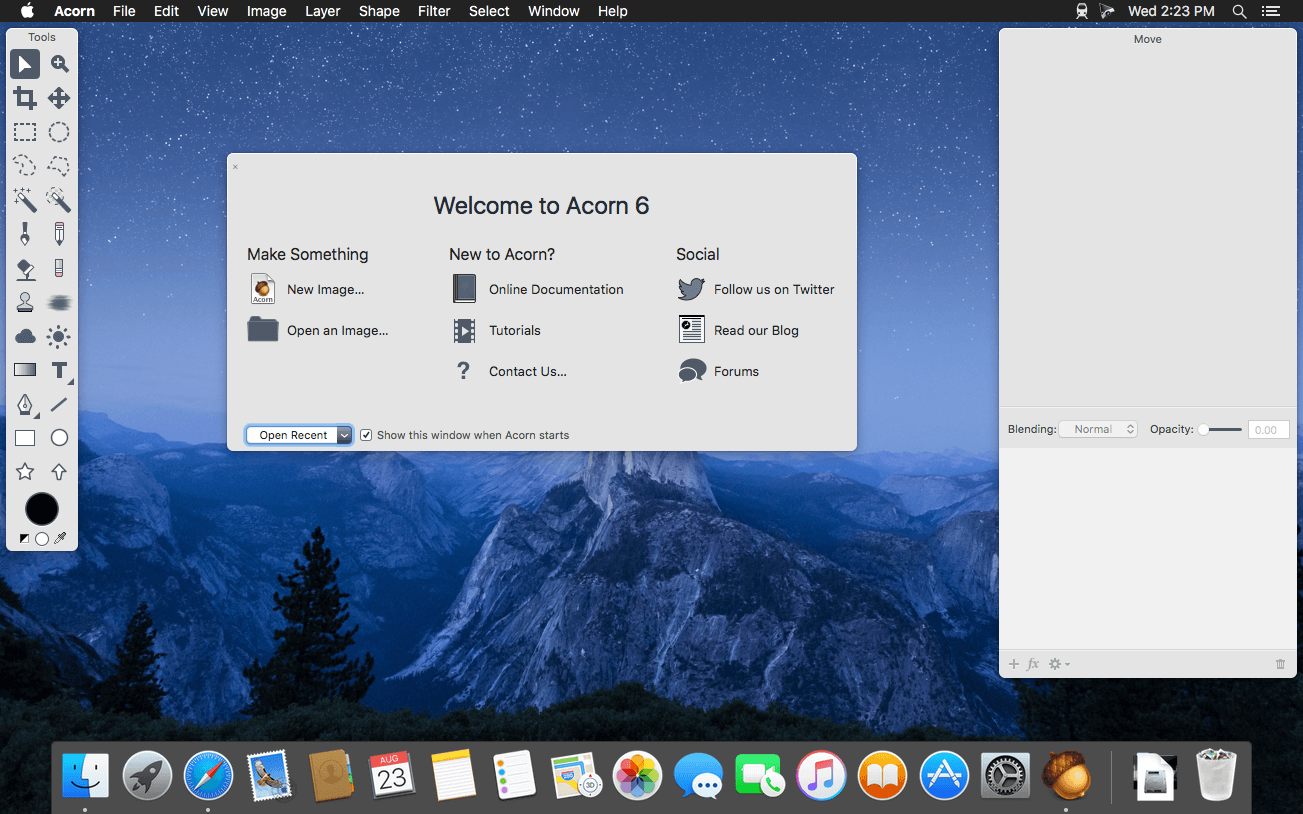Select the Zoom tool
This screenshot has width=1303, height=814.
(59, 64)
